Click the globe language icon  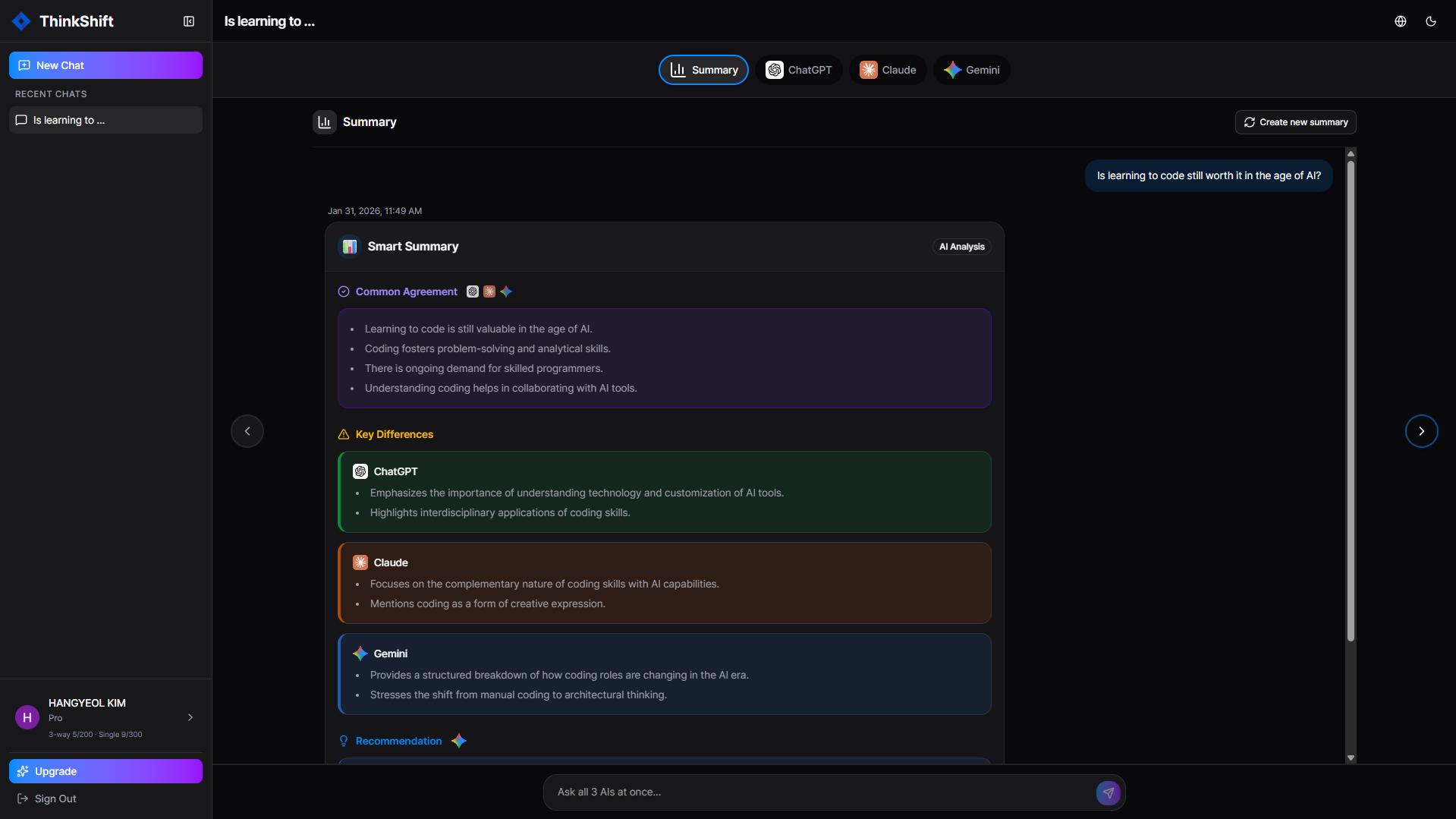pyautogui.click(x=1401, y=21)
